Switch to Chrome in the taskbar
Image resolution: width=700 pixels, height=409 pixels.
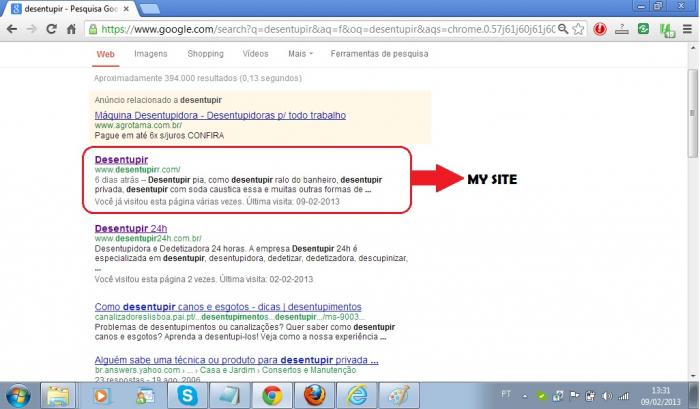coord(271,396)
